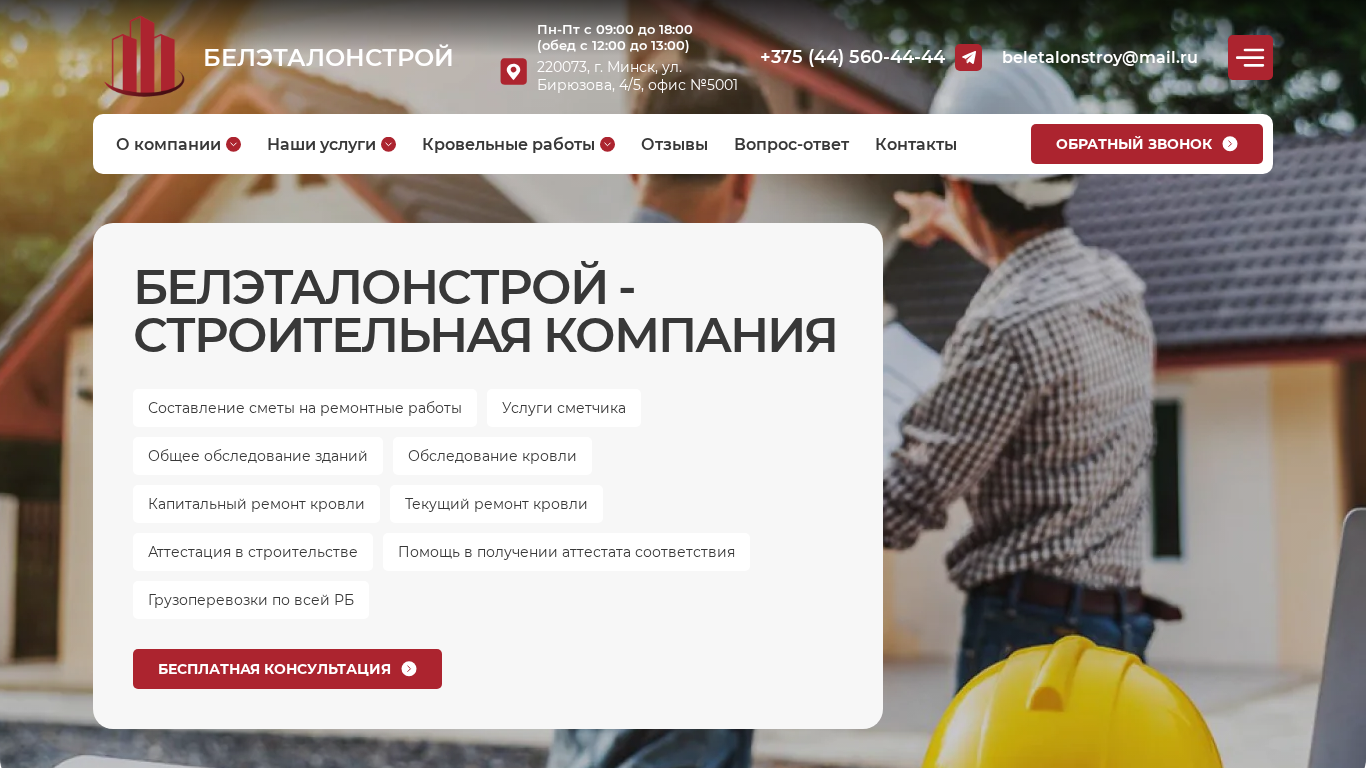
Task: Open the О компании menu item
Action: (x=168, y=144)
